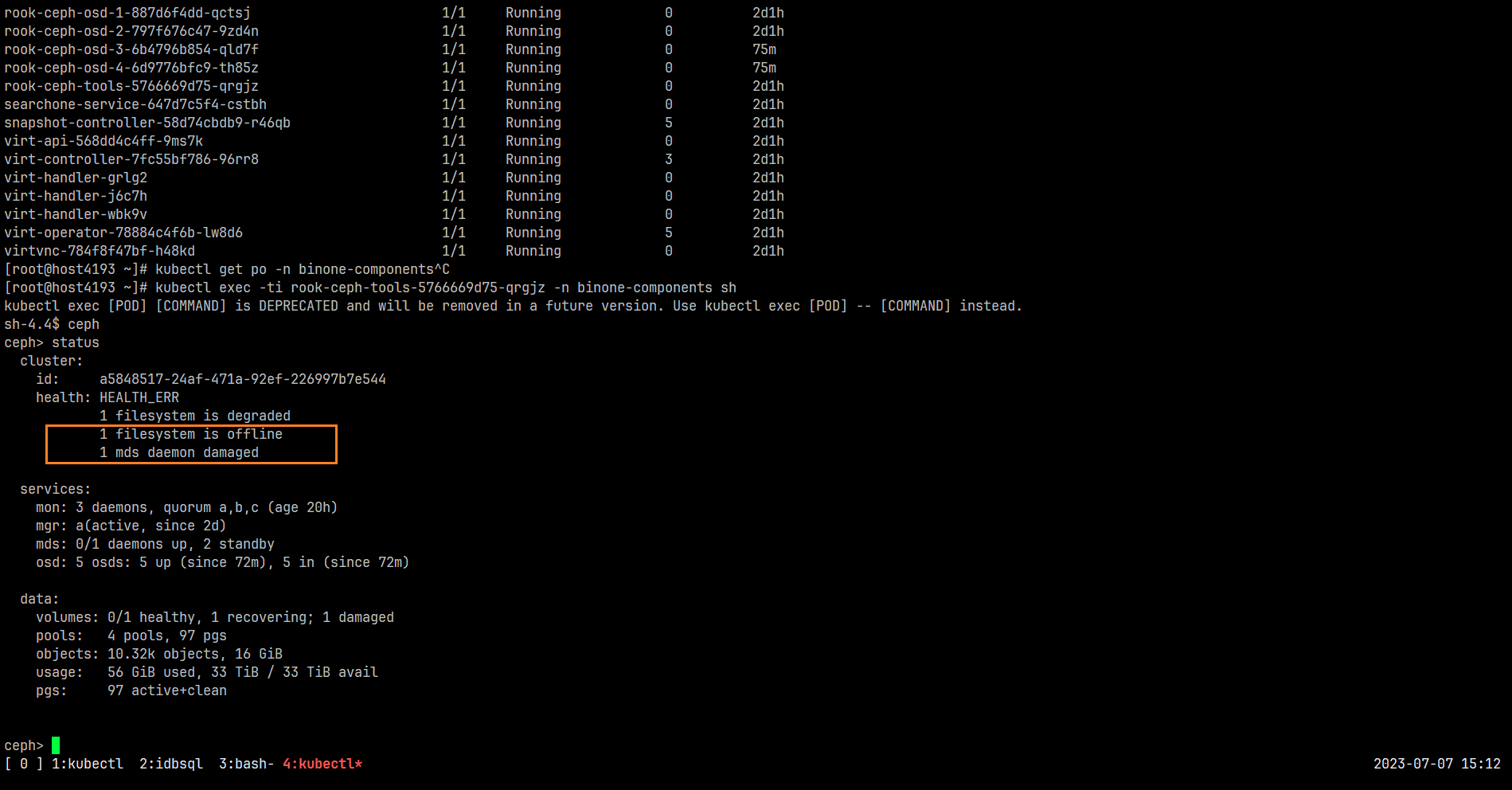Click pod name searchone-service-647d7c5f4-cstbh

click(x=135, y=104)
